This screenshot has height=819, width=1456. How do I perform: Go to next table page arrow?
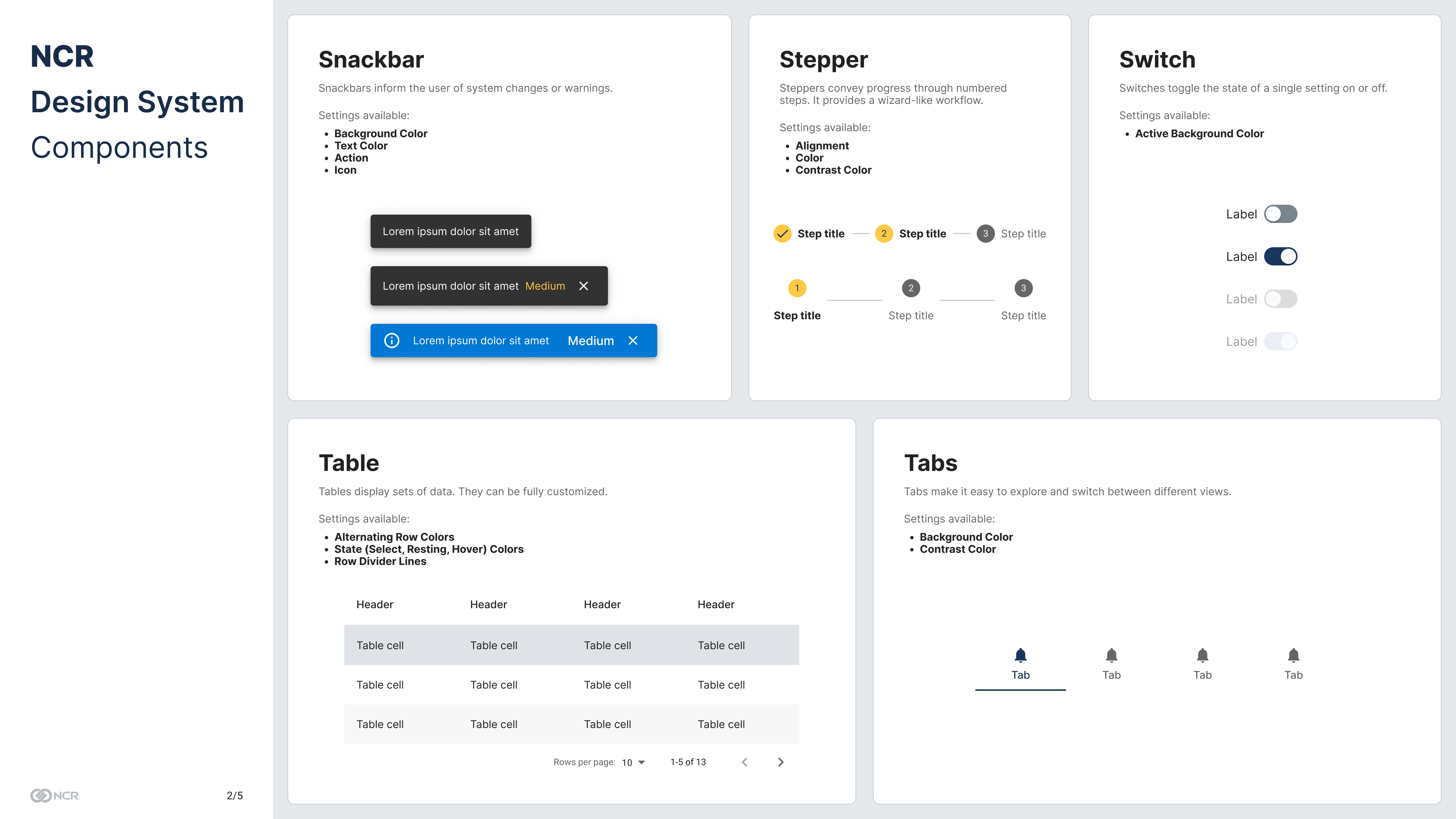click(x=781, y=762)
